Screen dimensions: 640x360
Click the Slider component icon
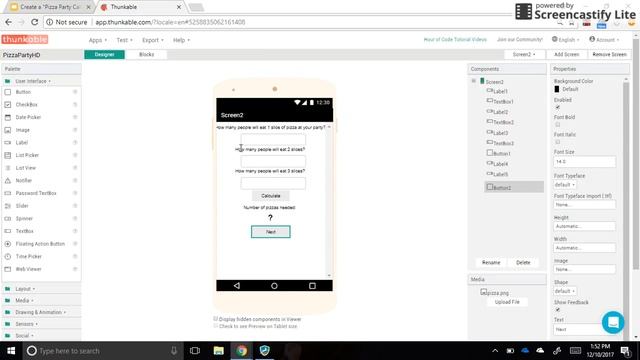8,206
